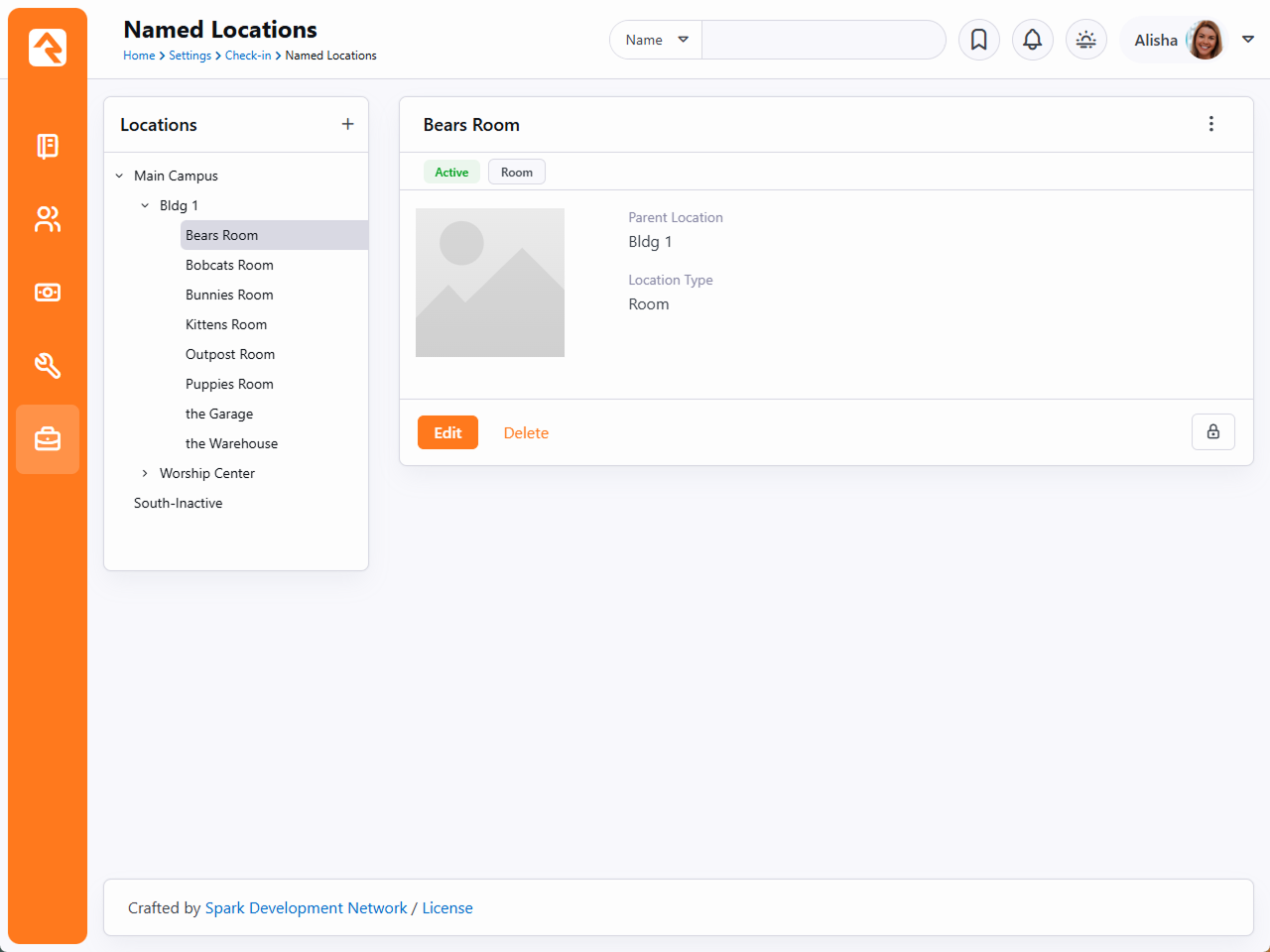
Task: Click into the header search field
Action: (x=823, y=40)
